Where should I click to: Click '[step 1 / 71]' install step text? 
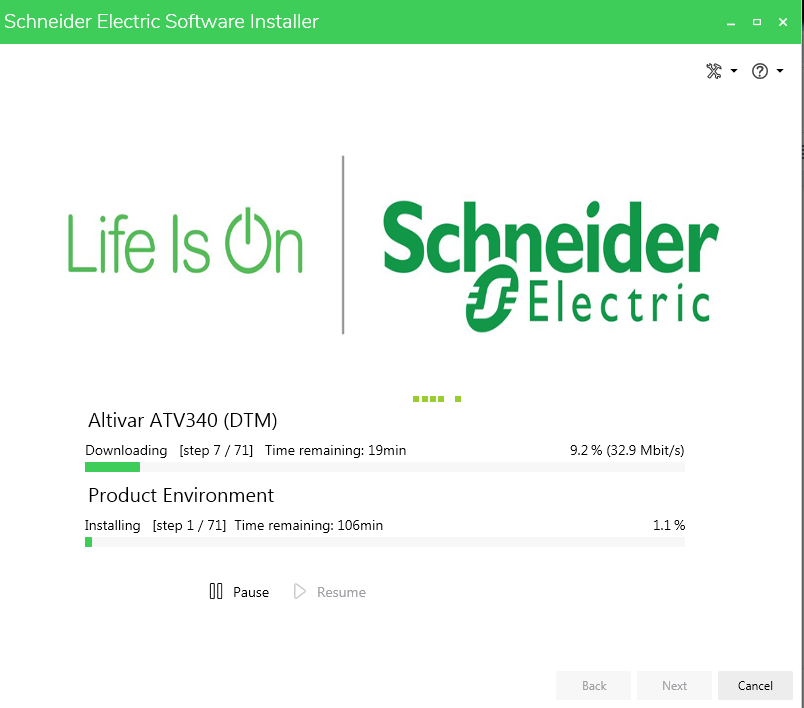pyautogui.click(x=189, y=526)
